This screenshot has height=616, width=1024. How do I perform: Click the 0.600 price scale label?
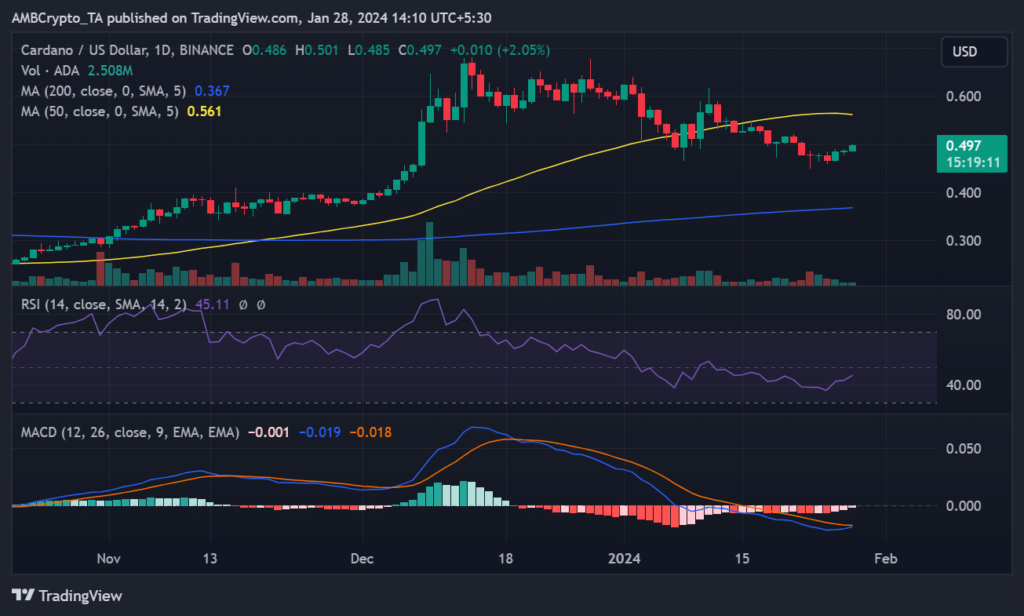pos(964,96)
